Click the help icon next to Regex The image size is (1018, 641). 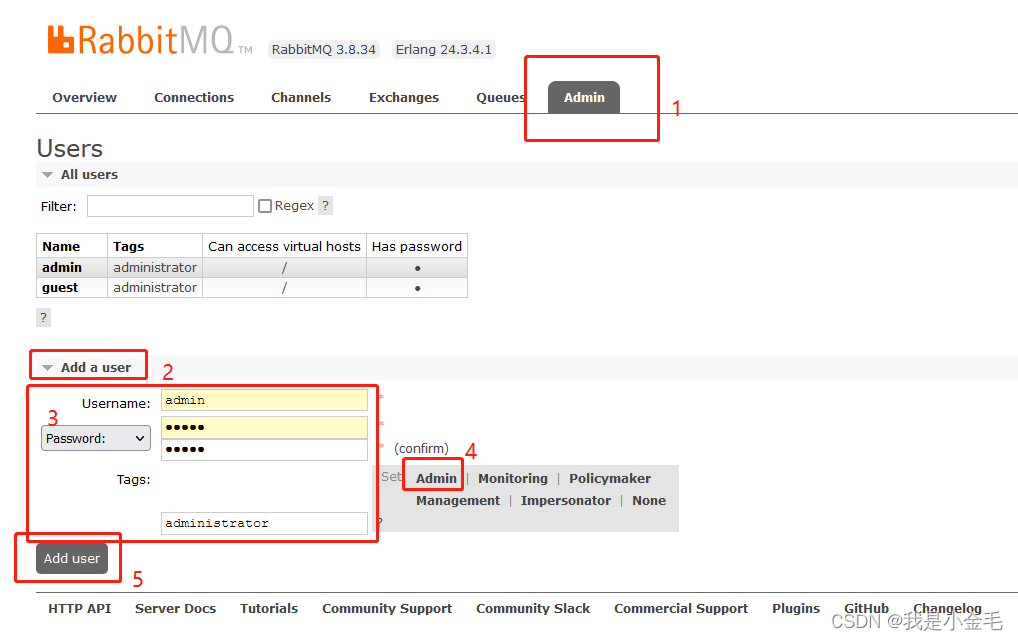(324, 205)
